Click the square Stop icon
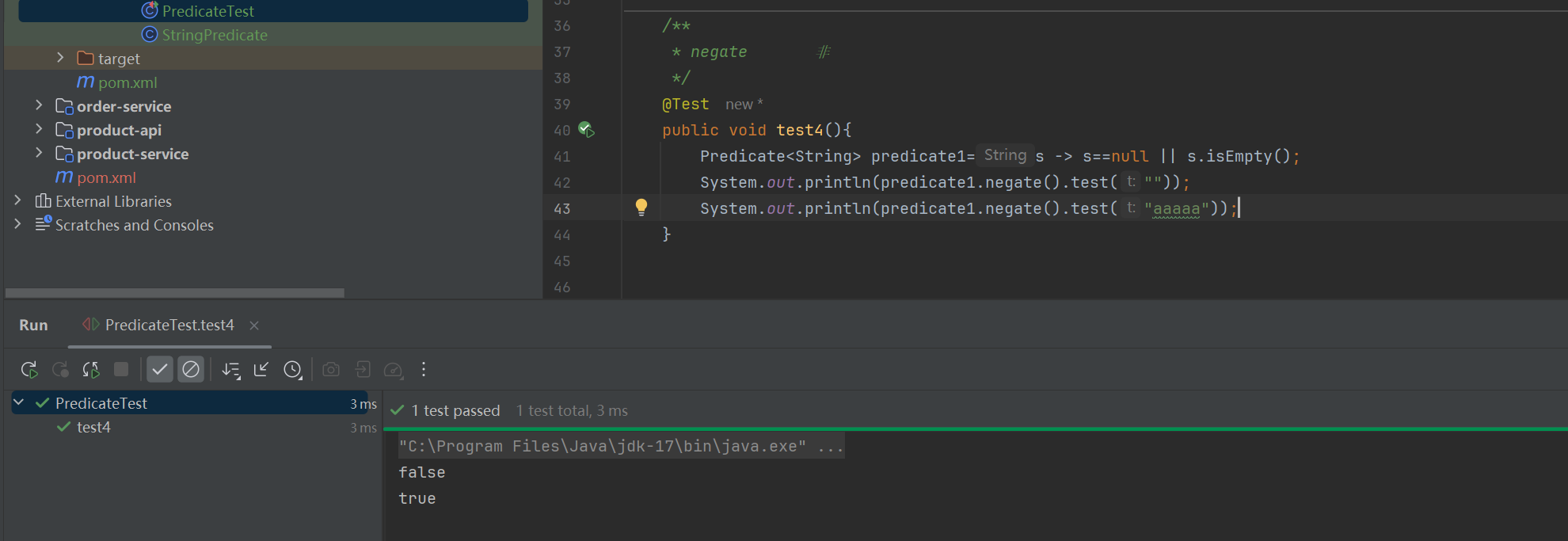The height and width of the screenshot is (541, 1568). (121, 369)
